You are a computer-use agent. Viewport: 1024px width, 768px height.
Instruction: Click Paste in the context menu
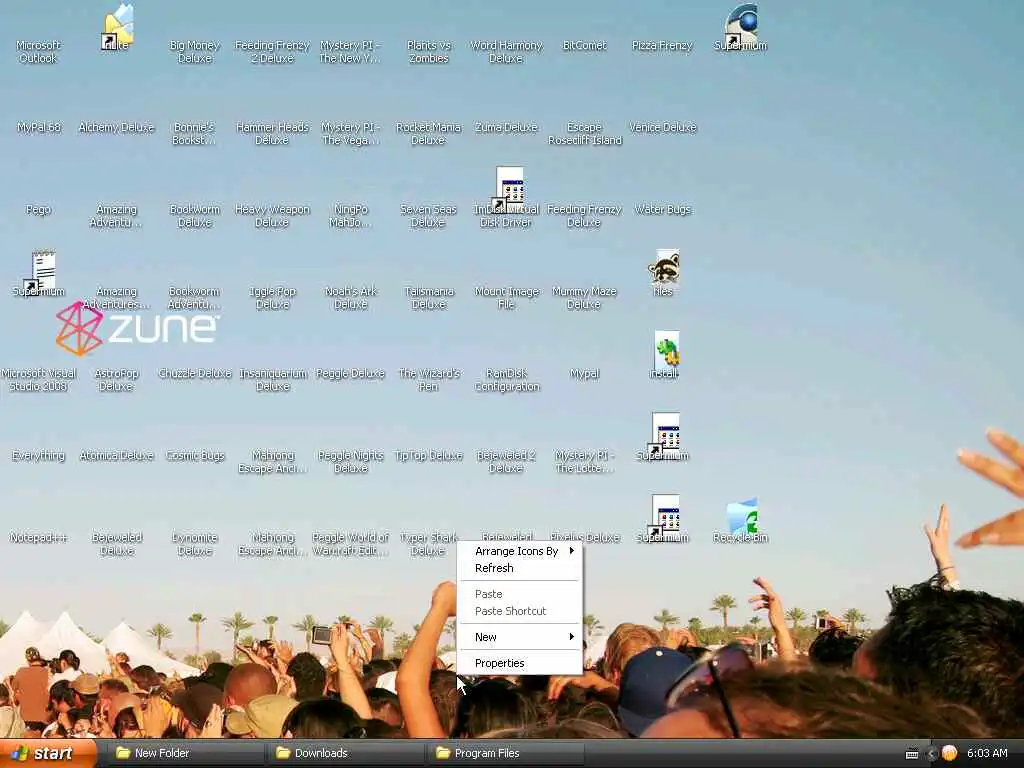[x=519, y=594]
